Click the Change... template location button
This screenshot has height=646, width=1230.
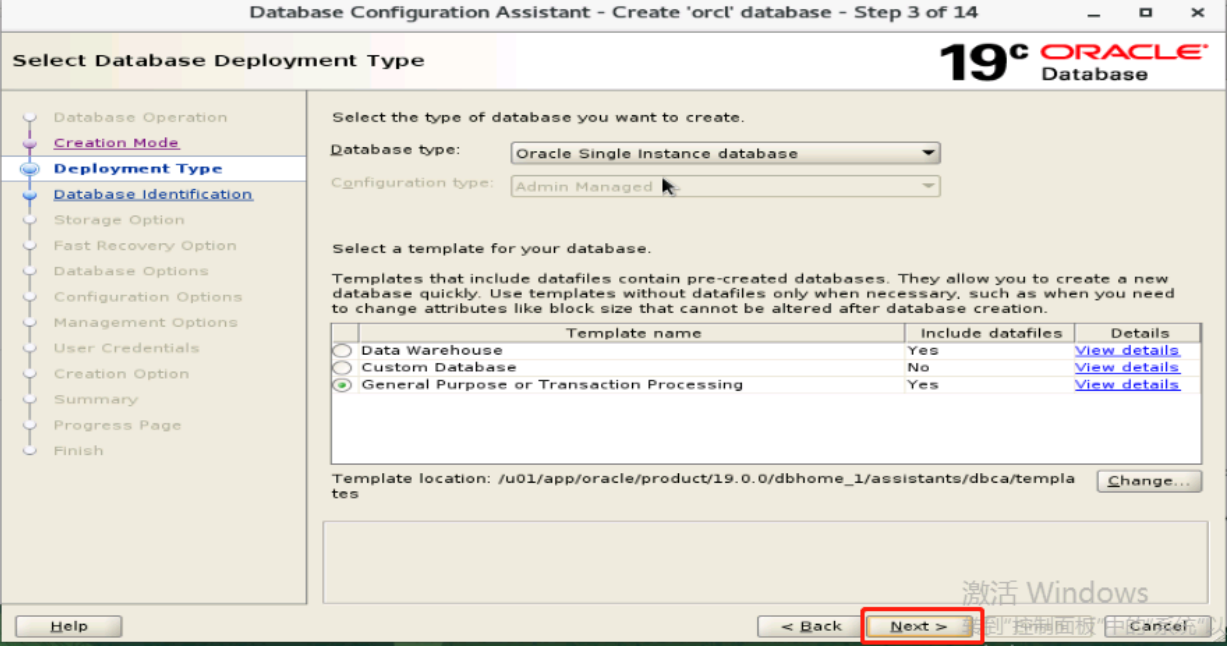pyautogui.click(x=1149, y=481)
